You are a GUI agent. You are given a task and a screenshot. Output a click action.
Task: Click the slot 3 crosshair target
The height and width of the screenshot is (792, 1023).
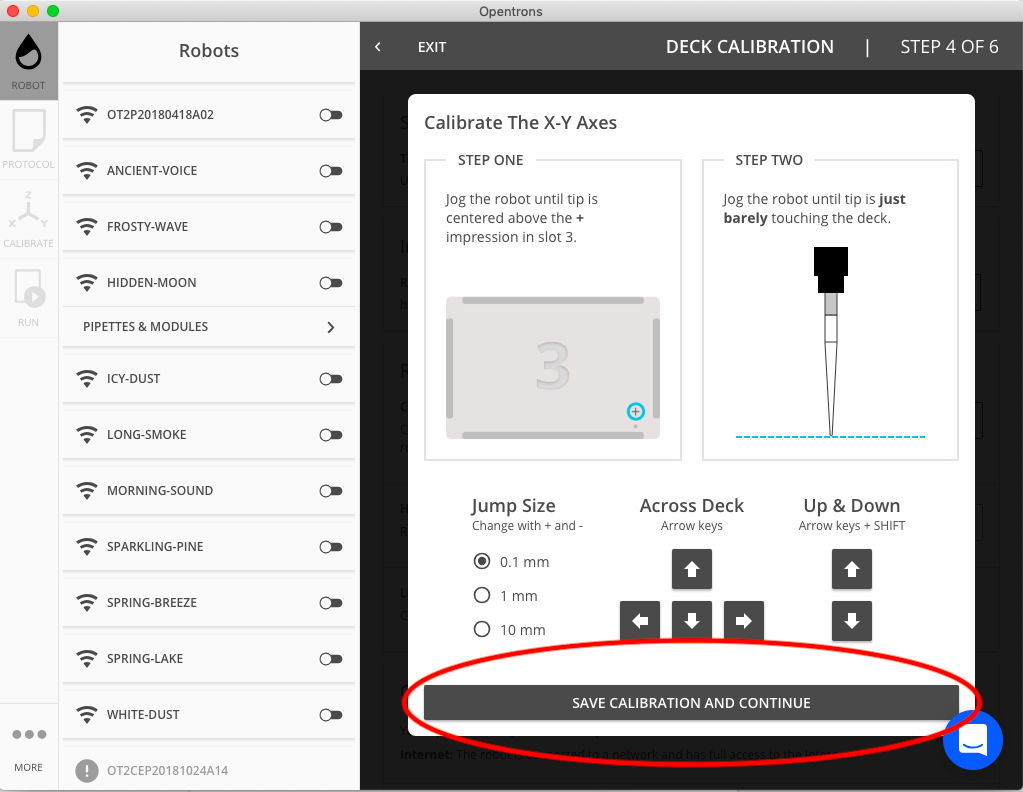(x=635, y=411)
